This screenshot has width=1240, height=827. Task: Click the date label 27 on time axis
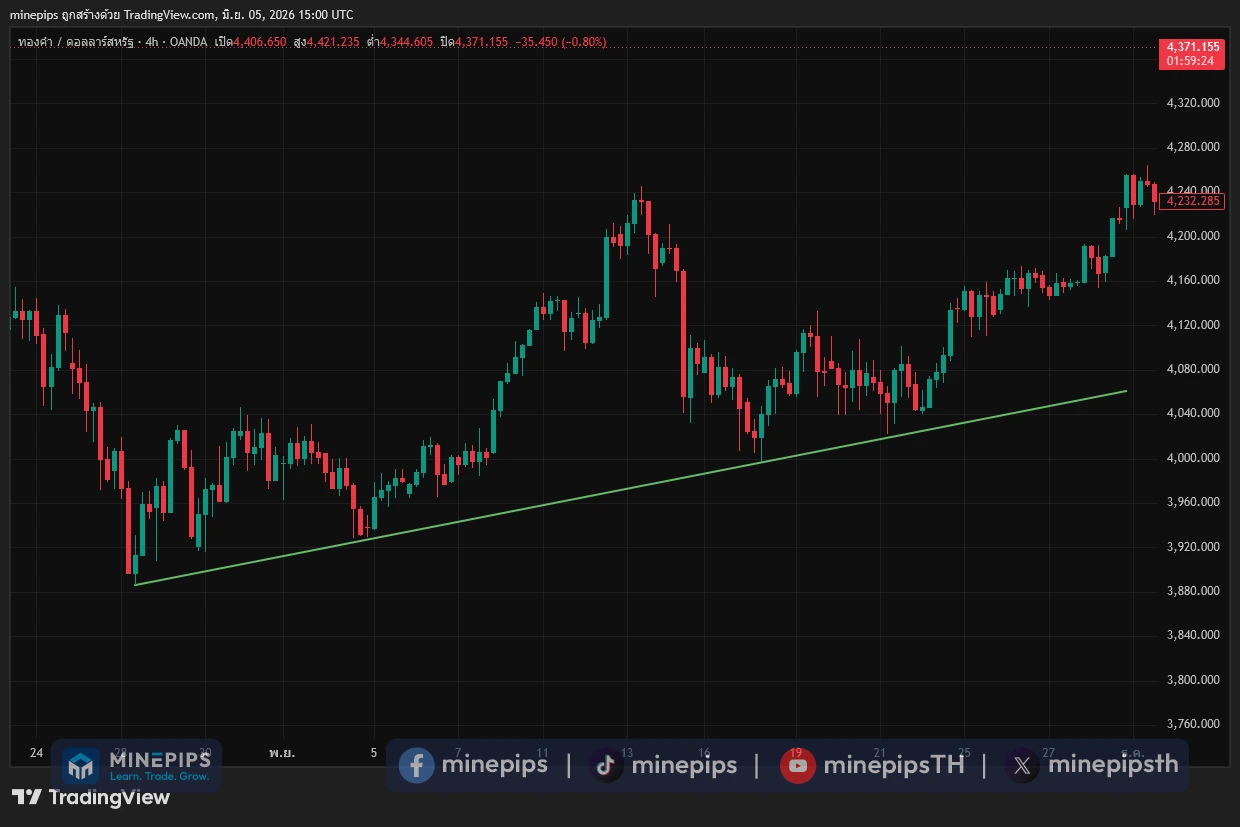pos(1048,752)
